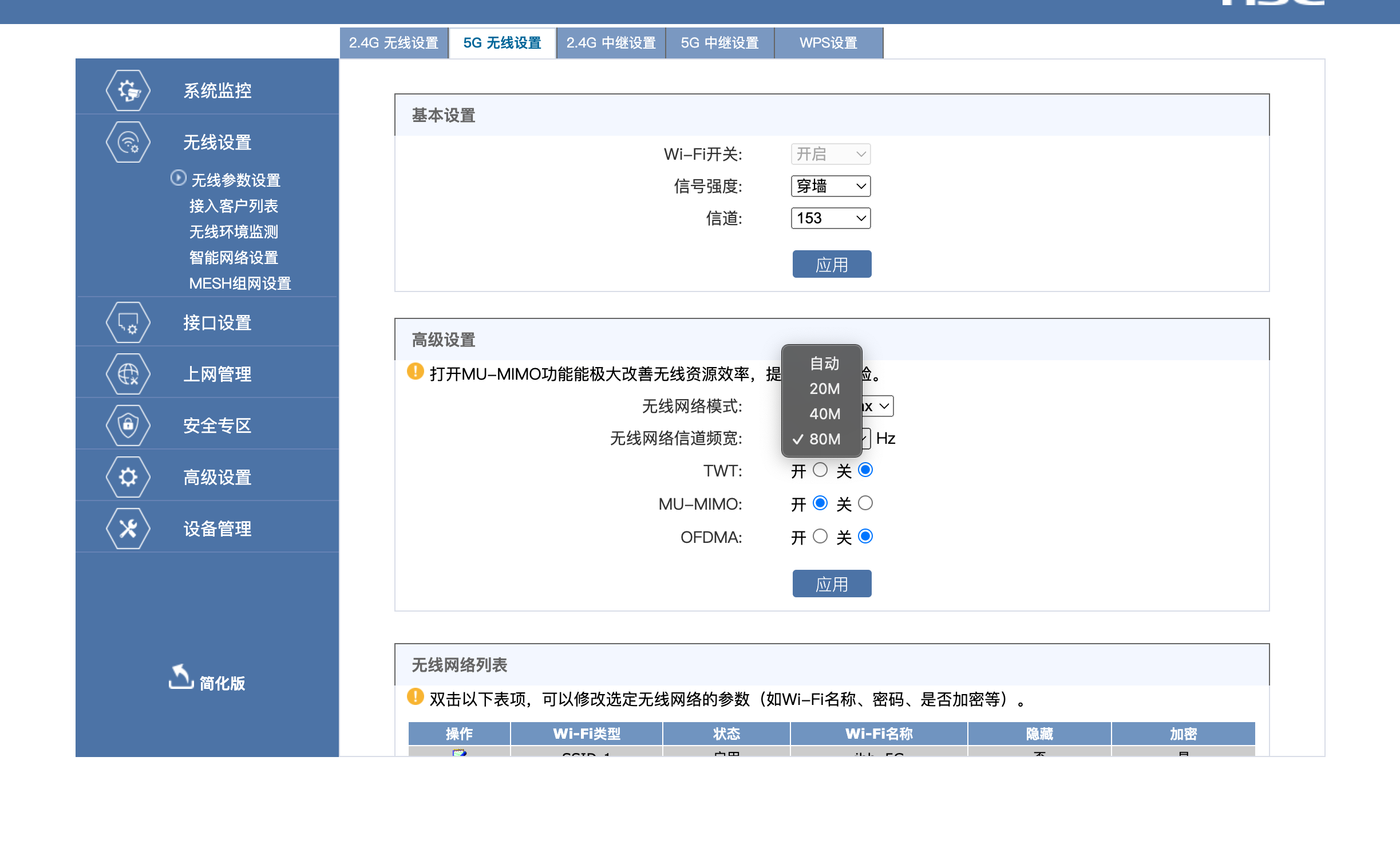The width and height of the screenshot is (1400, 867).
Task: Click the 高级设置 gear icon in the sidebar
Action: [128, 477]
